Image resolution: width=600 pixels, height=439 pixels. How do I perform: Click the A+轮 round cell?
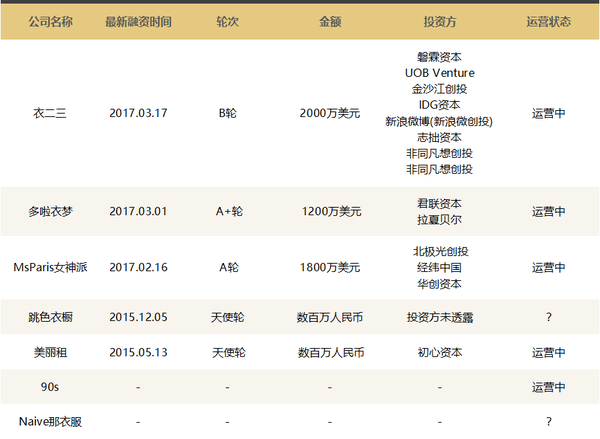point(229,211)
